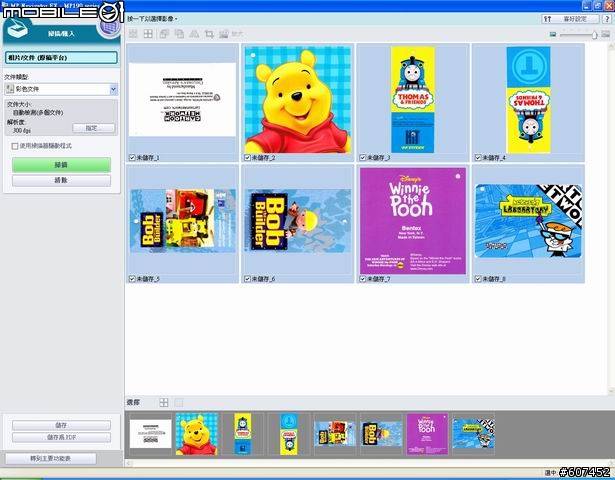Click the Select All images toolbar icon

click(x=133, y=34)
